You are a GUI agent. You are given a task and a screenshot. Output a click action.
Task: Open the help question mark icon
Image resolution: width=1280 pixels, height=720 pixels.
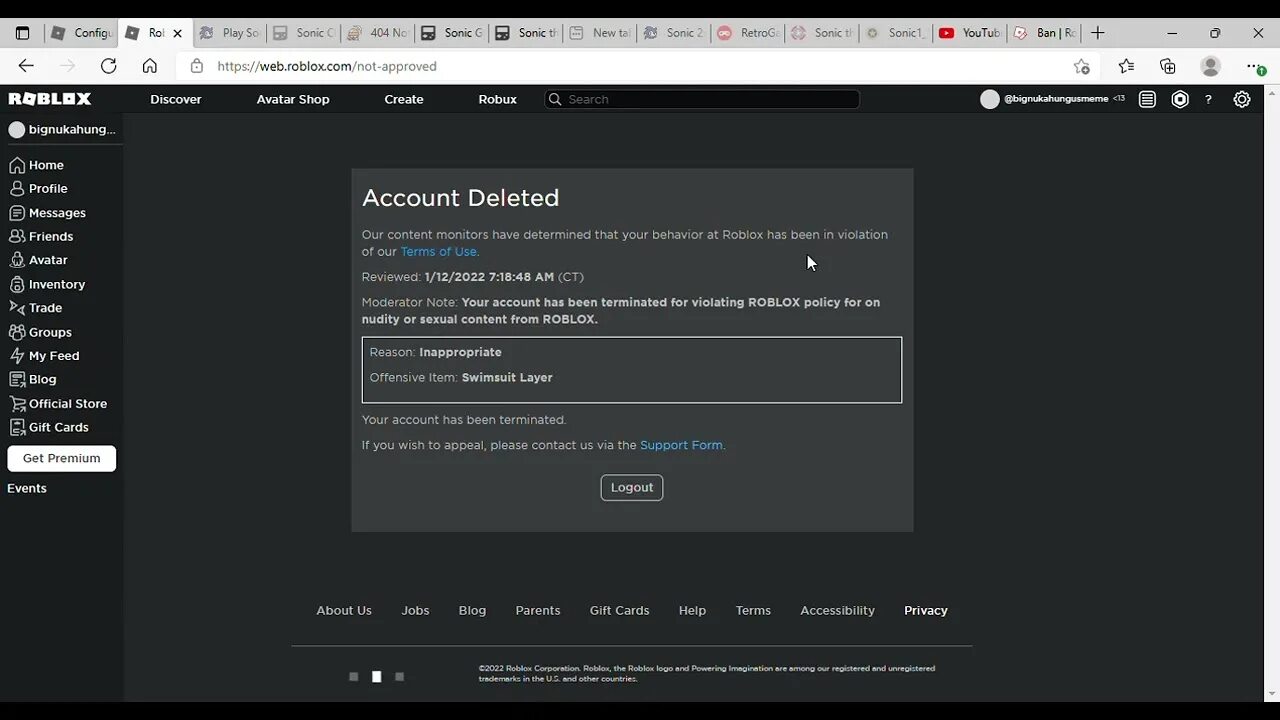[1208, 99]
